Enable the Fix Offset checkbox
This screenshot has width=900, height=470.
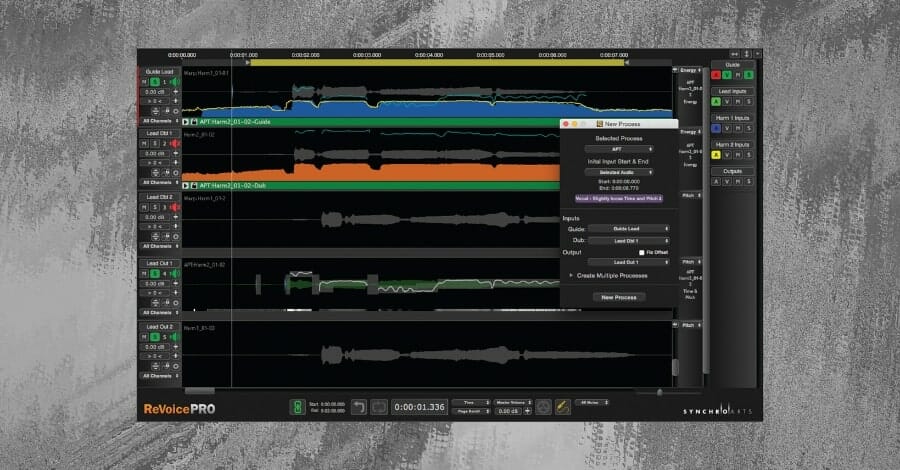[x=642, y=253]
